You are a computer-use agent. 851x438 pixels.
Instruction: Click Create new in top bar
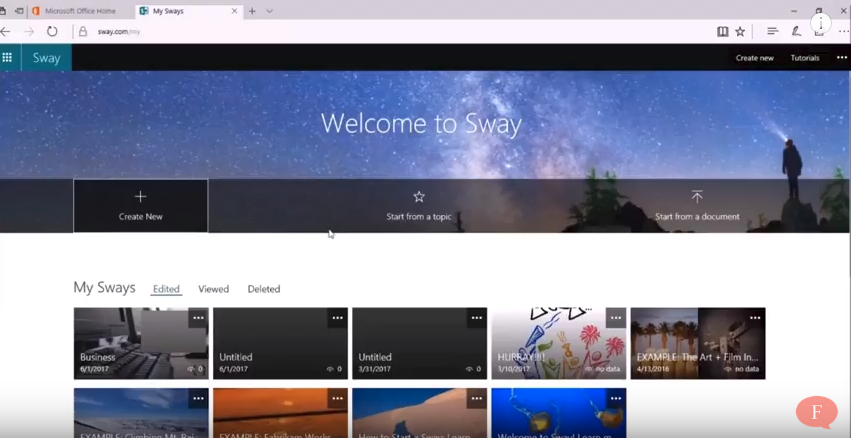(x=754, y=58)
